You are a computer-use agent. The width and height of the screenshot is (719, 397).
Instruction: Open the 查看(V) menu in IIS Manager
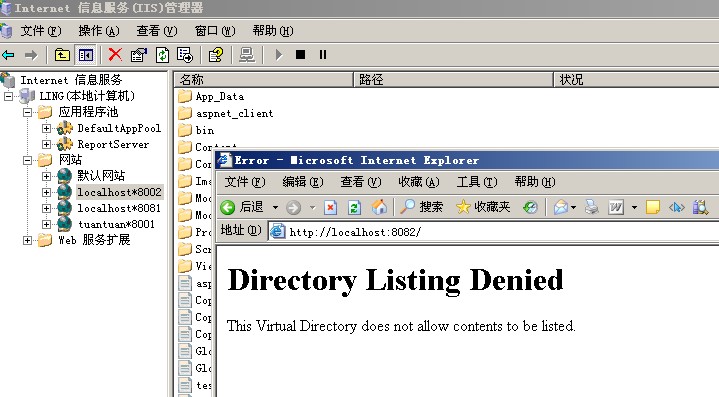pos(156,31)
